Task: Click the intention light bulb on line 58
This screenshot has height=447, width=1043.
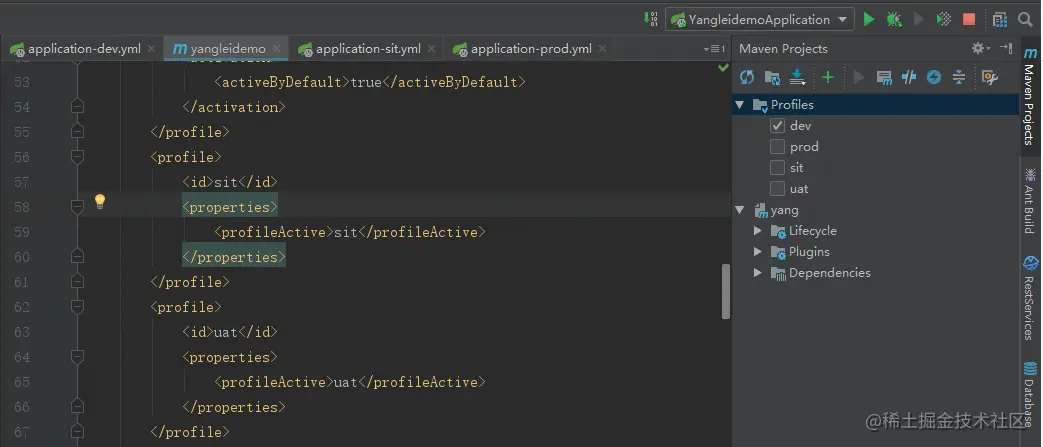Action: [100, 201]
